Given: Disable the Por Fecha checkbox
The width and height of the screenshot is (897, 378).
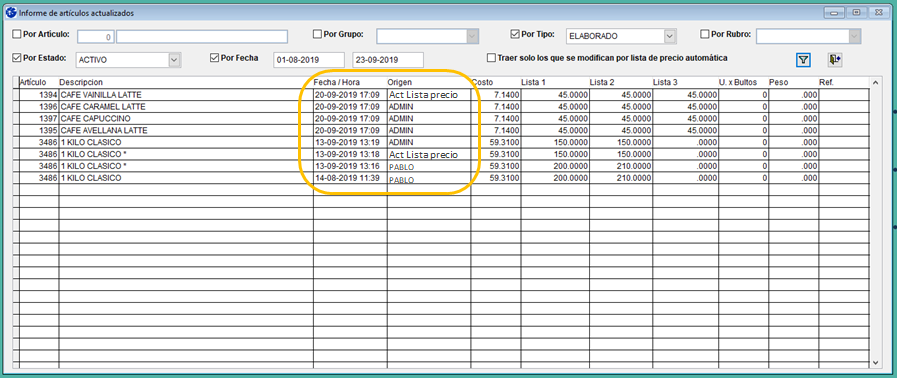Looking at the screenshot, I should pos(215,58).
